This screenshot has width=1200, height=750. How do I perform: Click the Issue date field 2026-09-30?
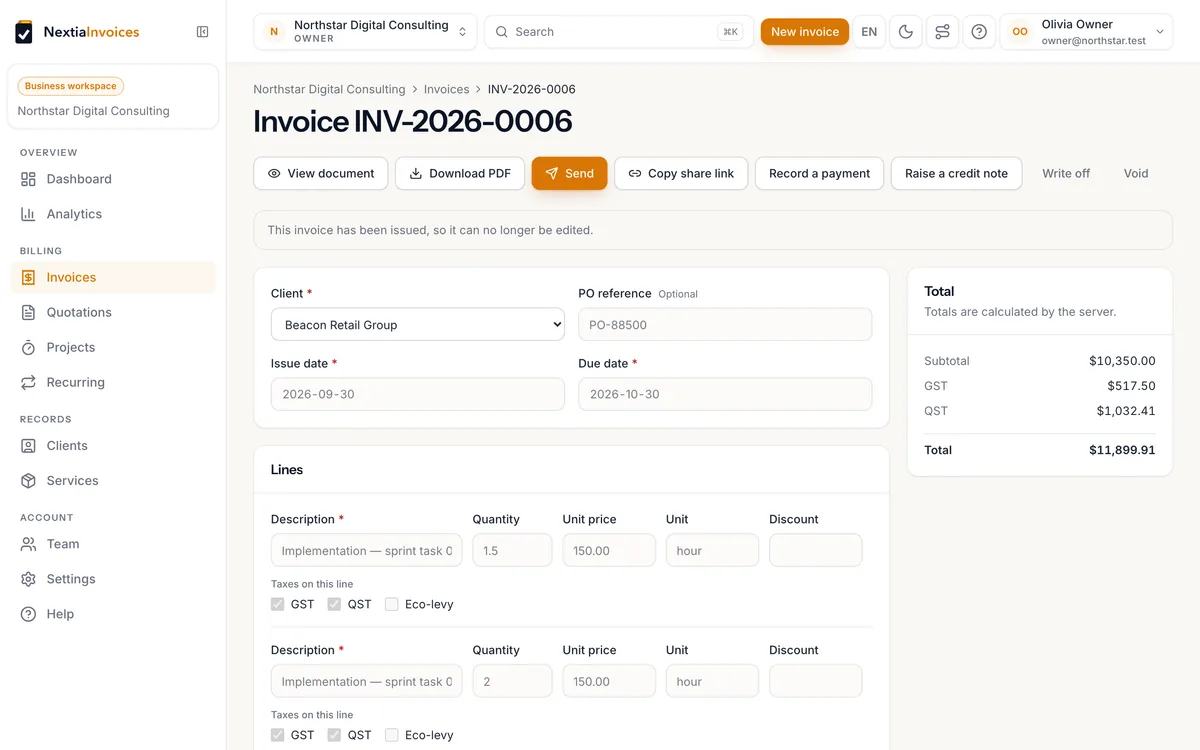coord(418,394)
